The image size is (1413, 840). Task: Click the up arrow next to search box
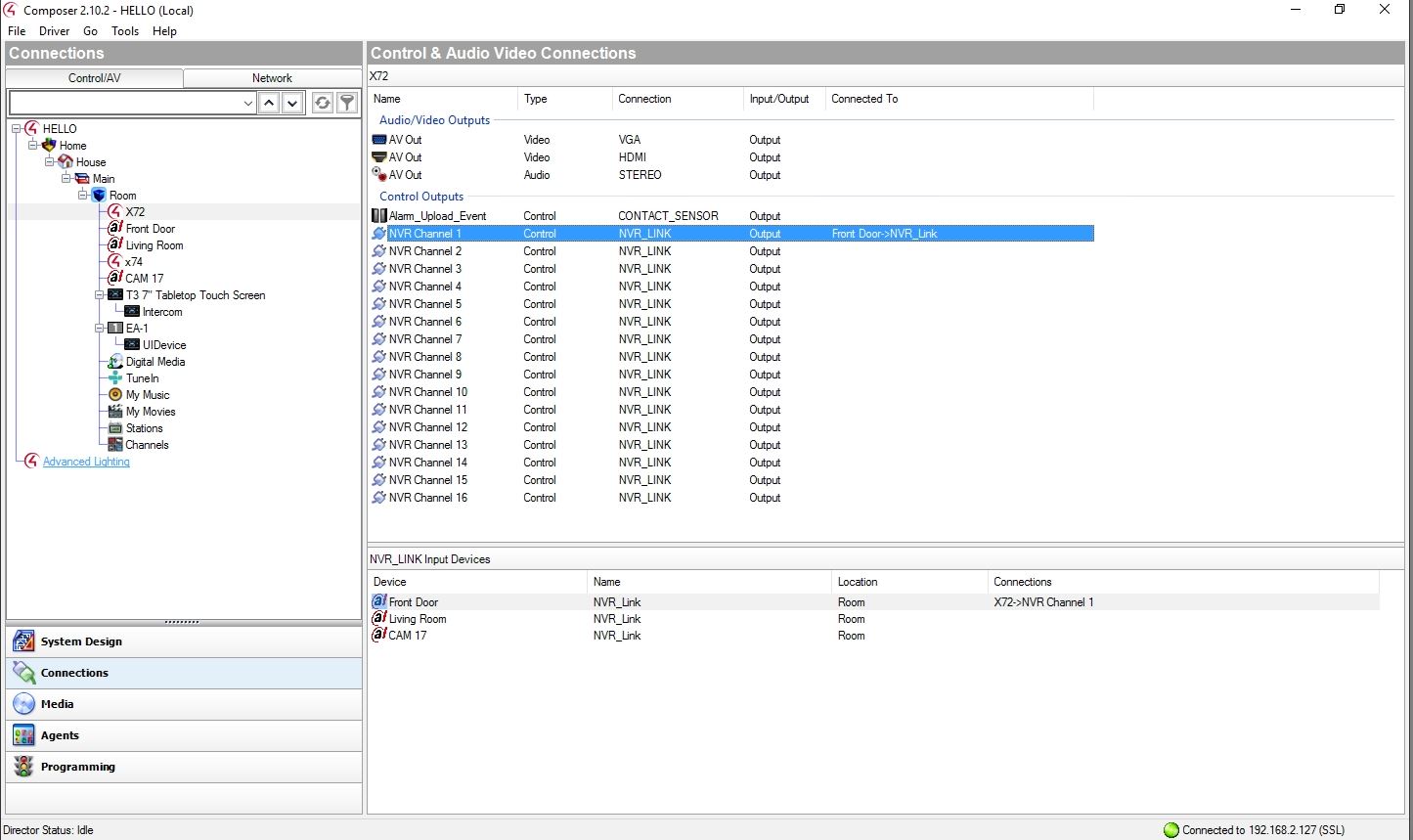[x=269, y=103]
